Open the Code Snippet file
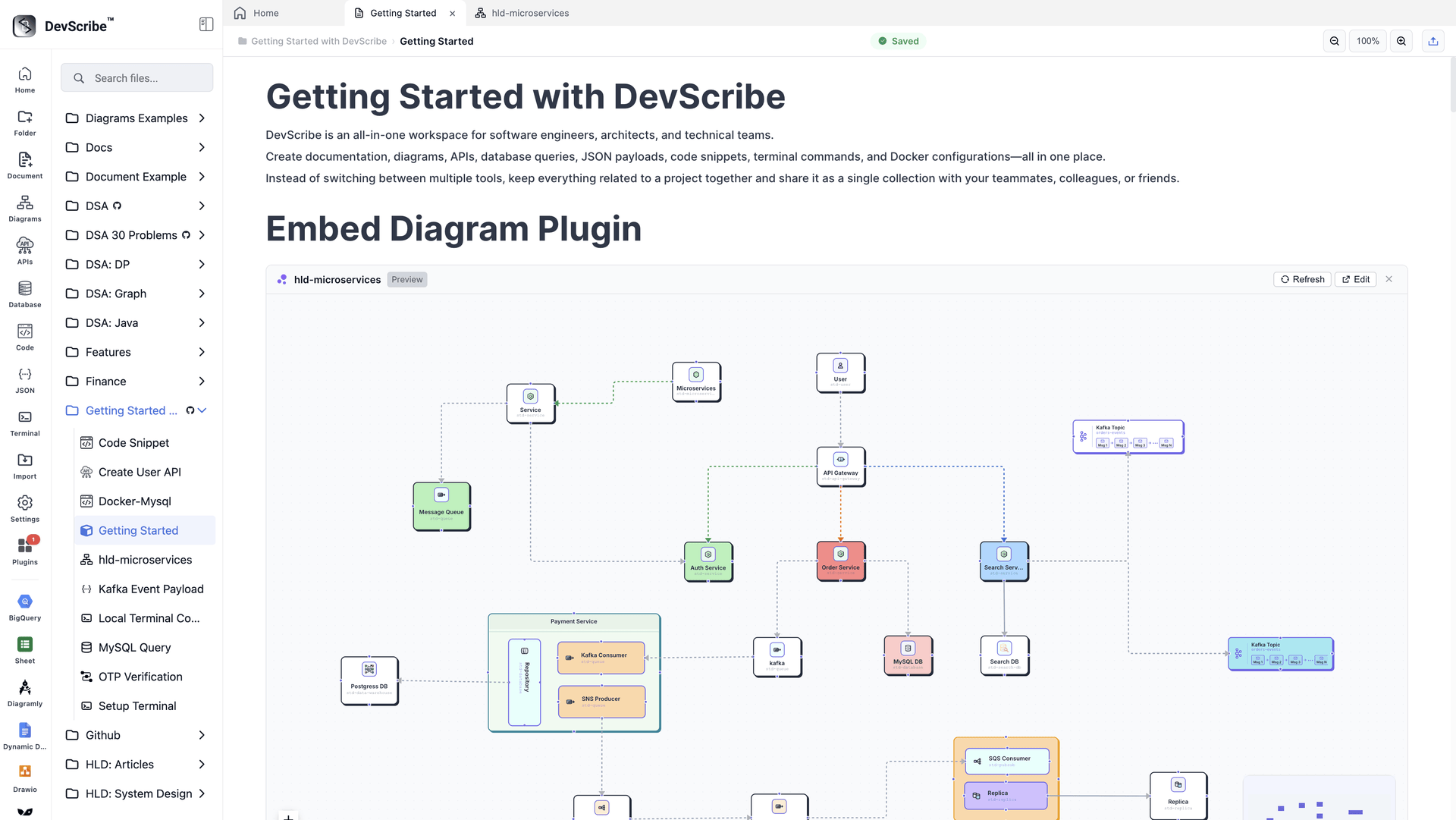 coord(145,443)
